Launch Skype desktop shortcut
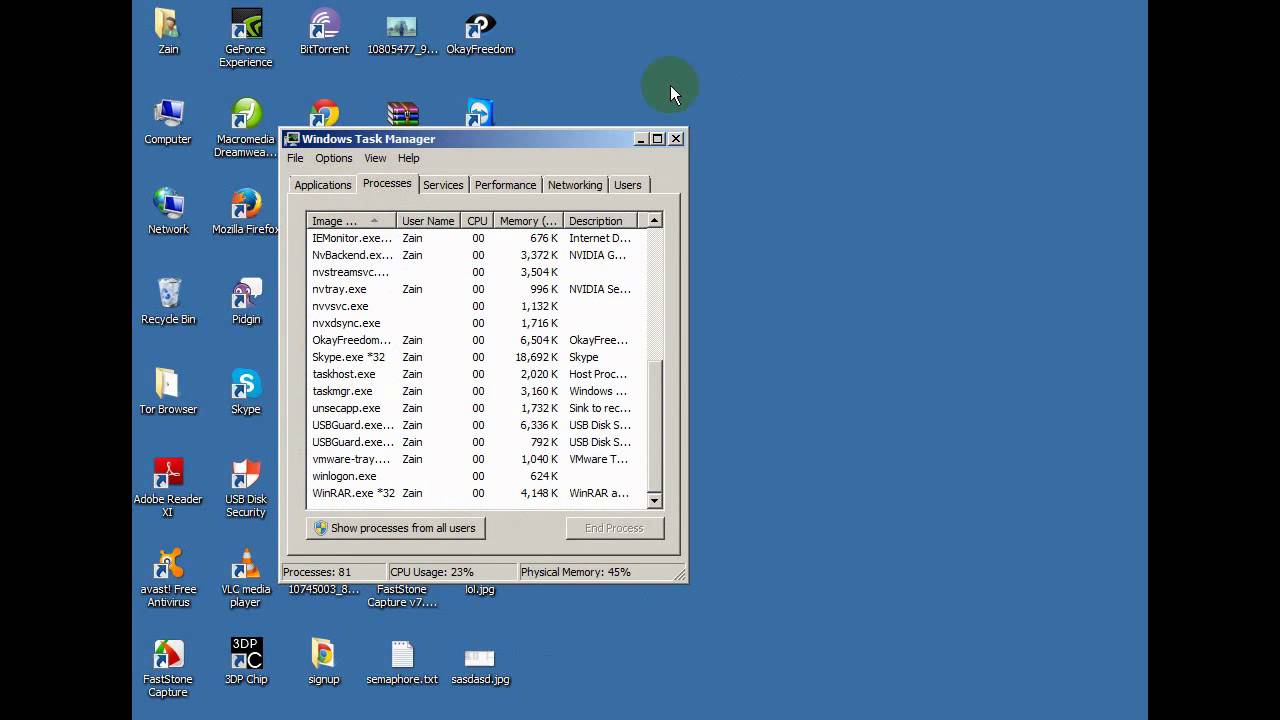 tap(246, 392)
